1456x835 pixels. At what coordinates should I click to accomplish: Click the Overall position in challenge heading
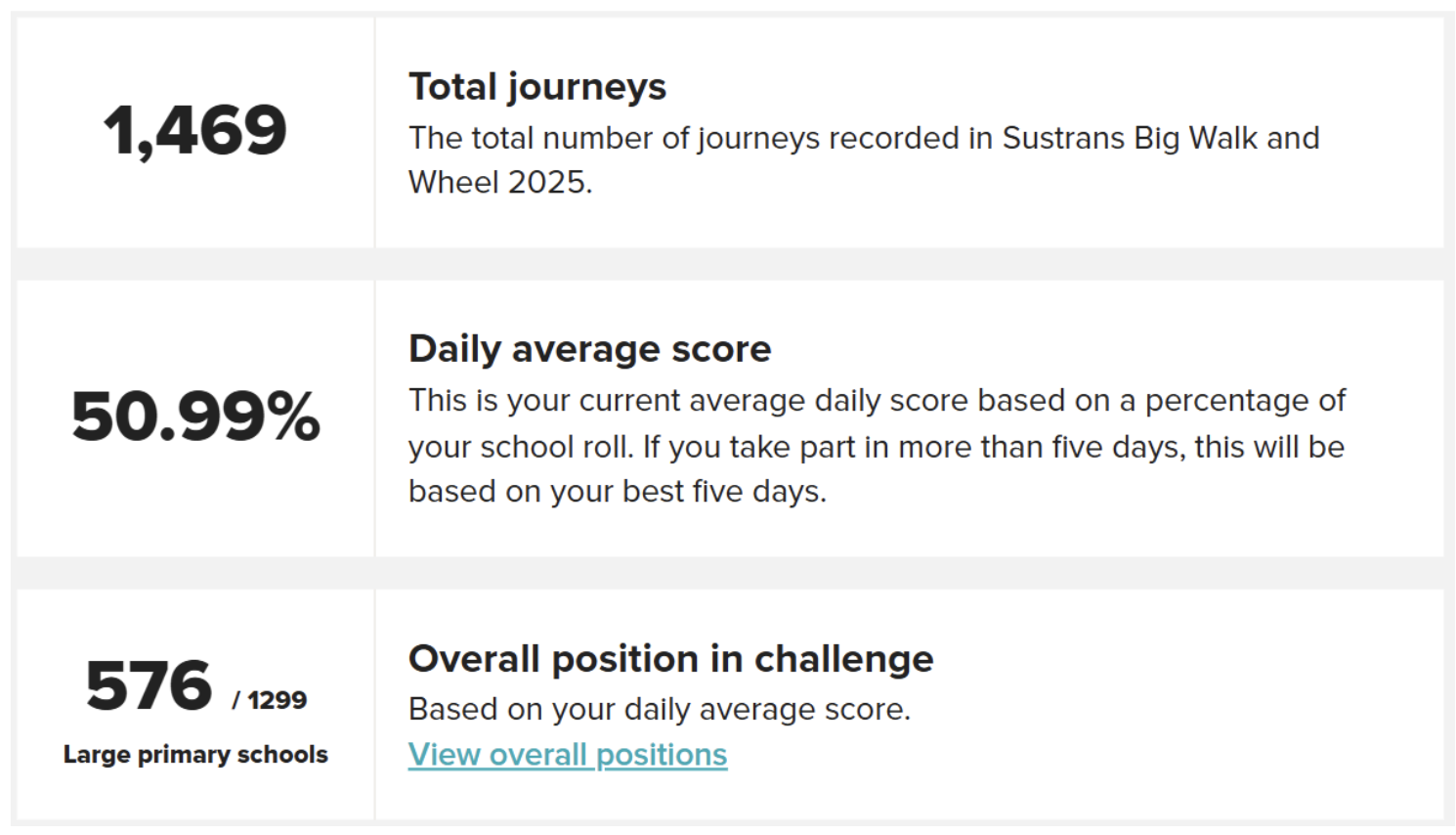click(x=671, y=659)
